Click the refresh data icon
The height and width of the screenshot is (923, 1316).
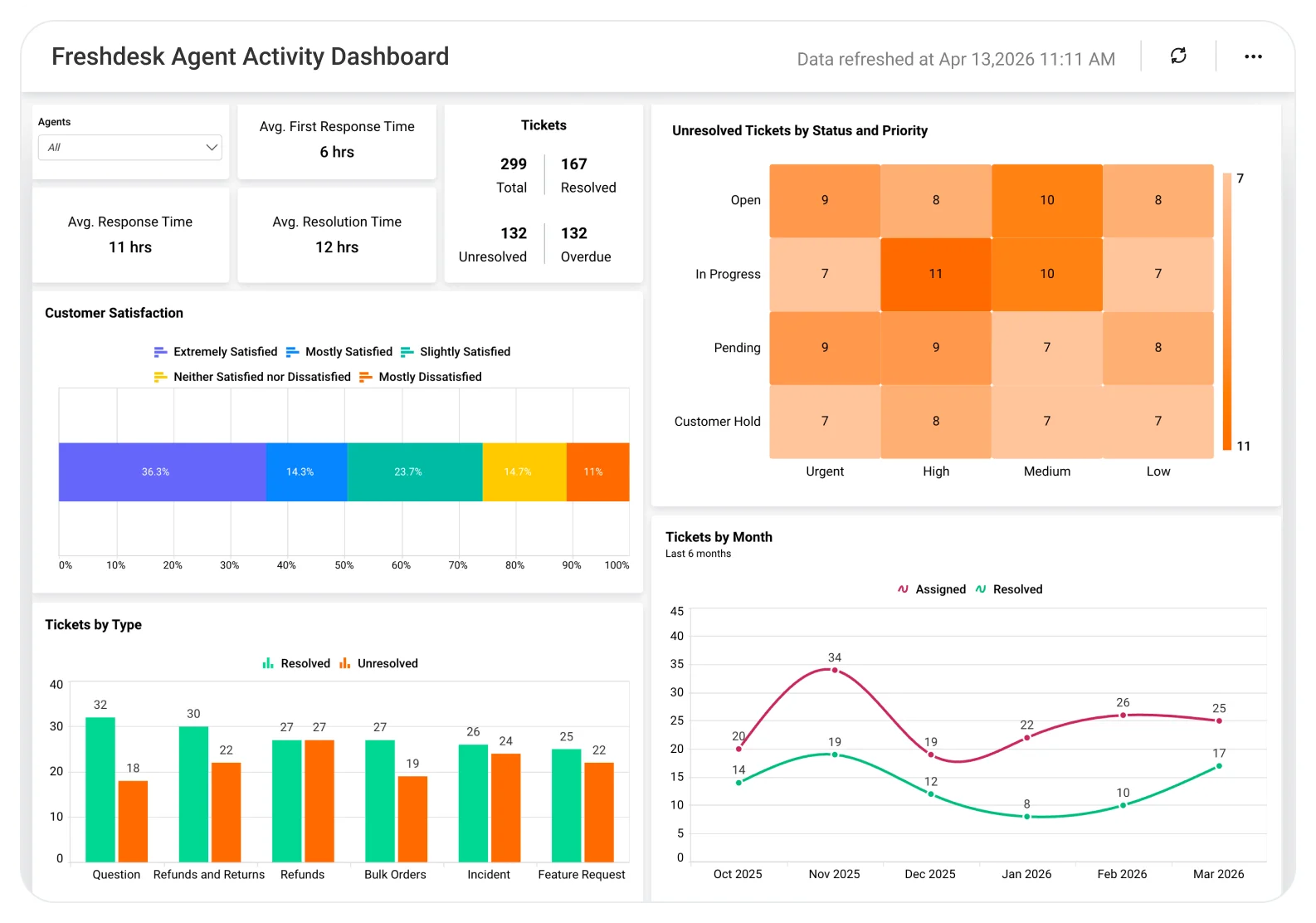pyautogui.click(x=1178, y=56)
